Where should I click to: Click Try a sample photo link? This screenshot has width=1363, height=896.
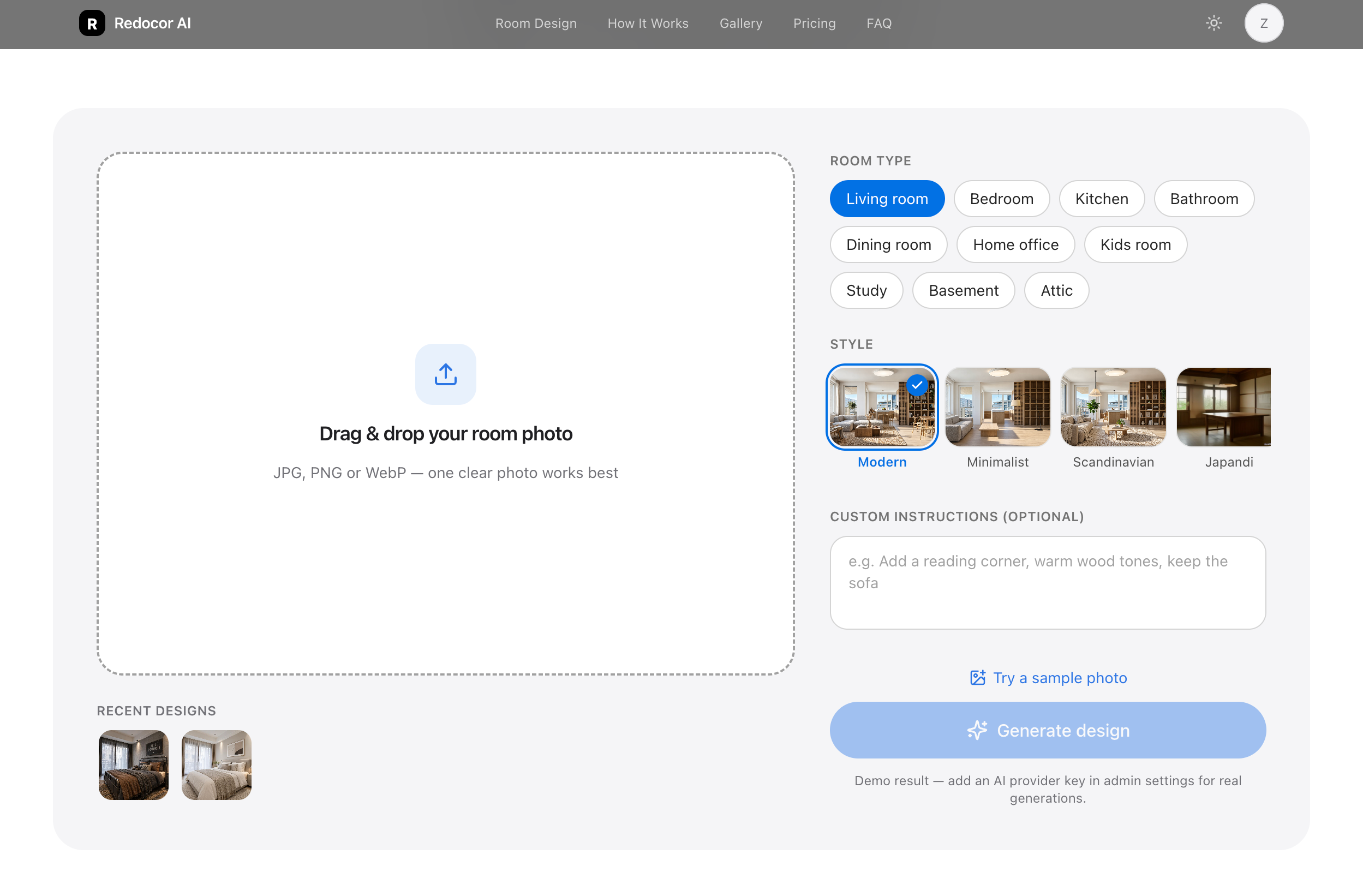coord(1048,678)
